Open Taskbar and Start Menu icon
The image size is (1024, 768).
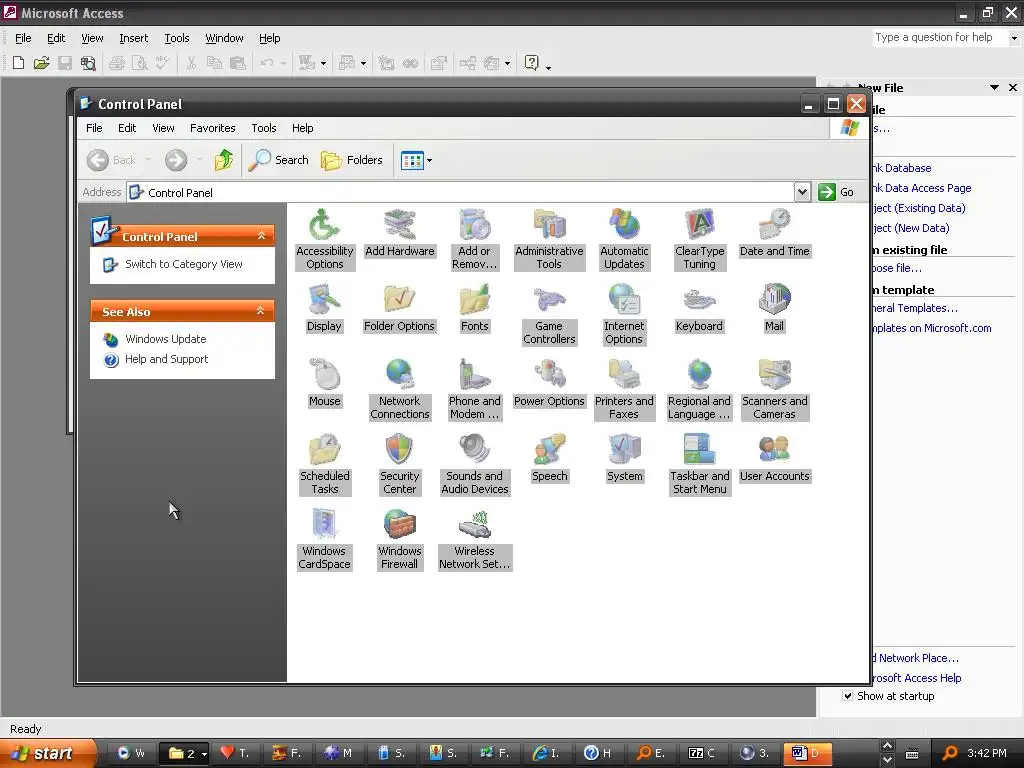click(x=699, y=464)
